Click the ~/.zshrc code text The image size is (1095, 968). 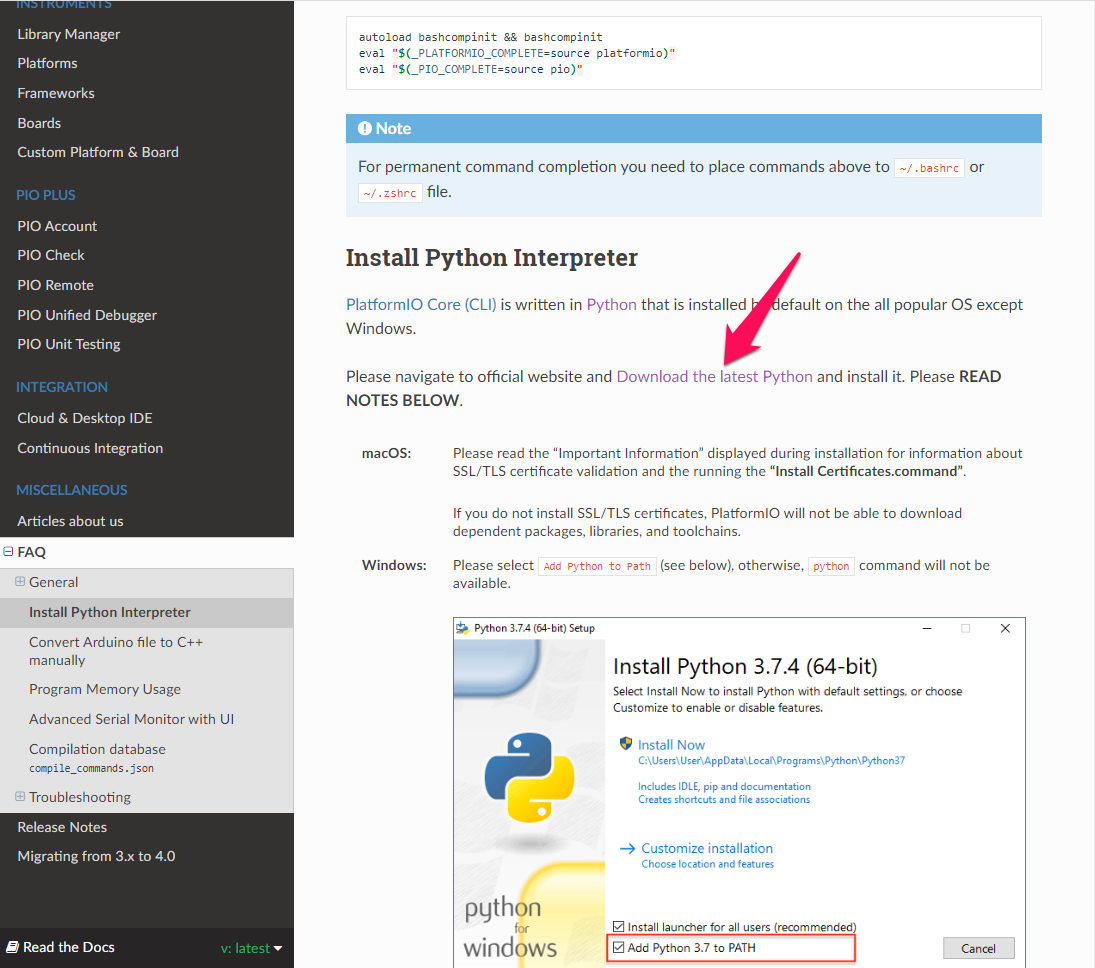coord(390,193)
